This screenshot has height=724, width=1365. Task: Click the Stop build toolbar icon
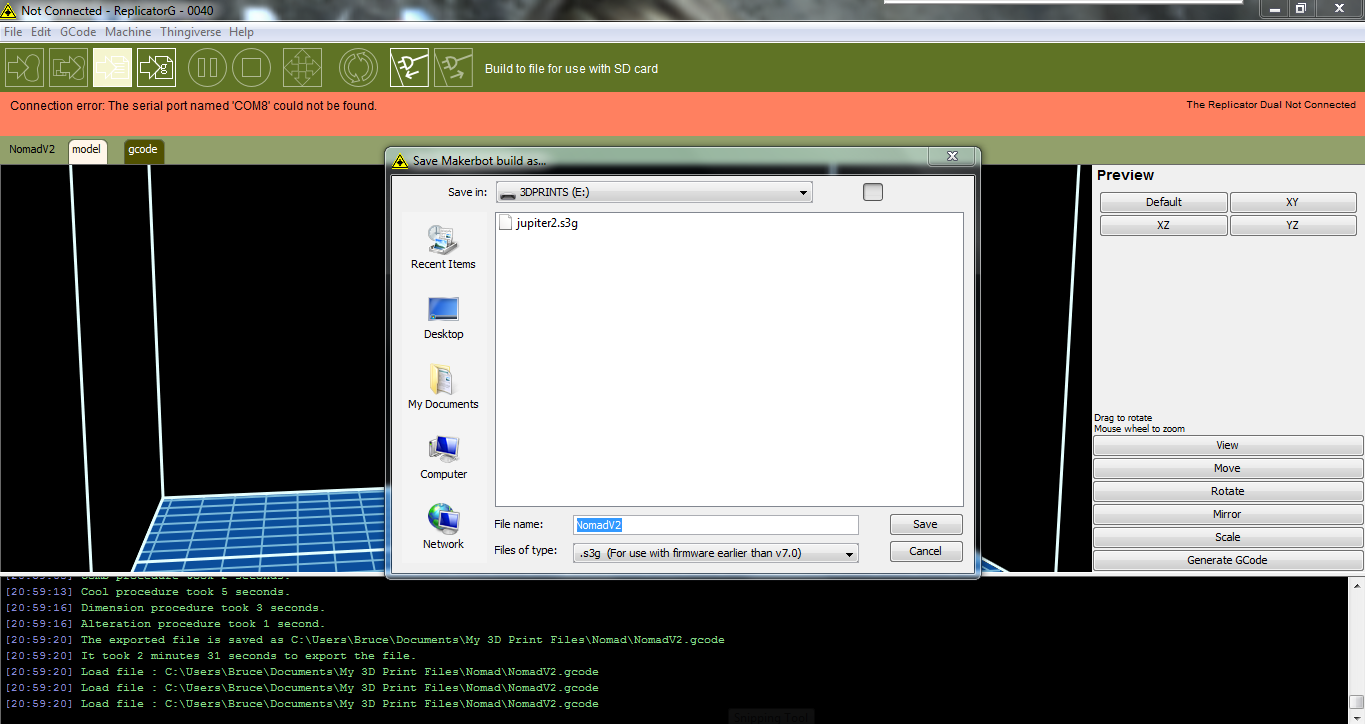coord(252,68)
